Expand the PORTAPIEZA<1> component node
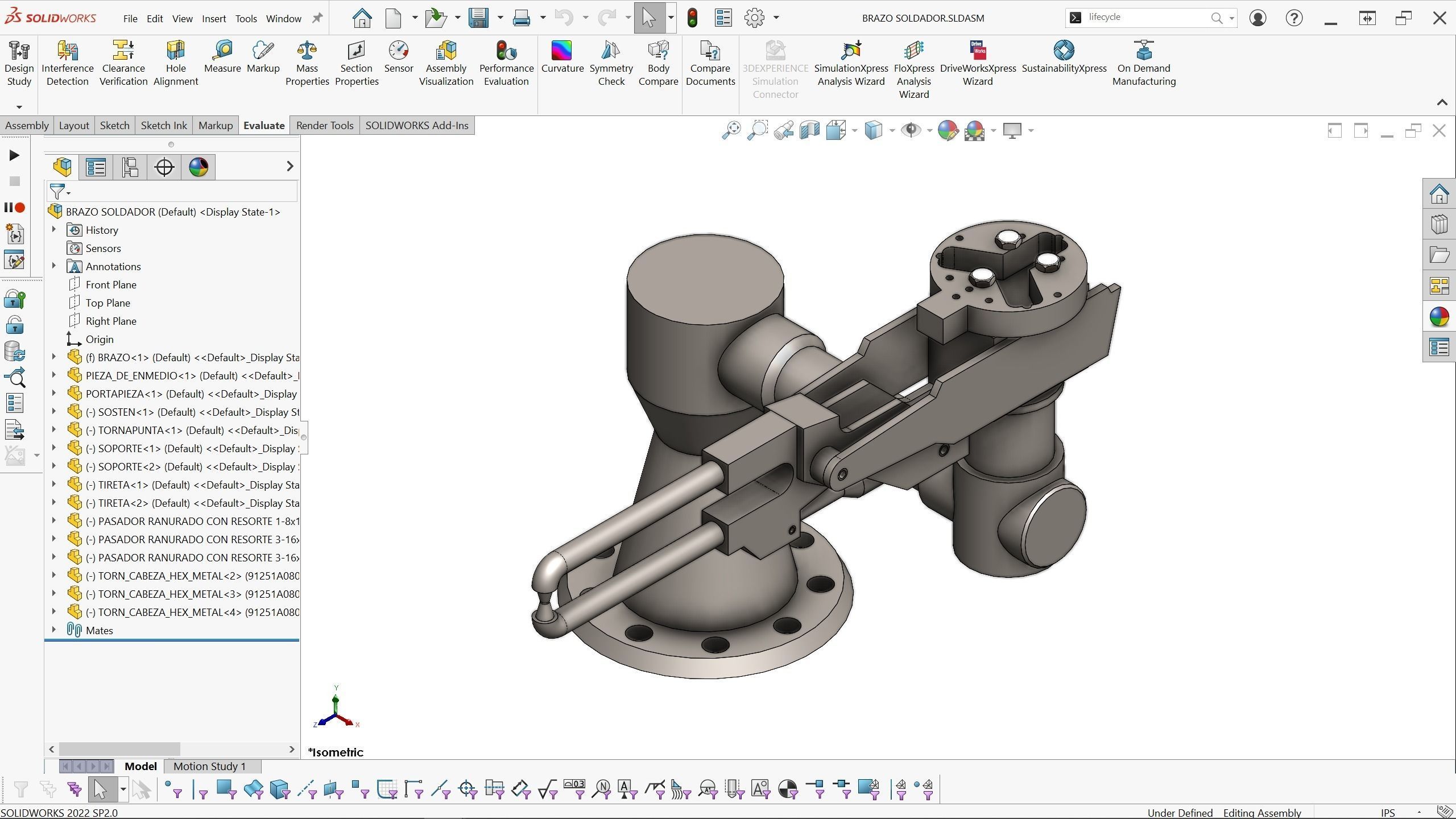Image resolution: width=1456 pixels, height=819 pixels. pyautogui.click(x=54, y=393)
